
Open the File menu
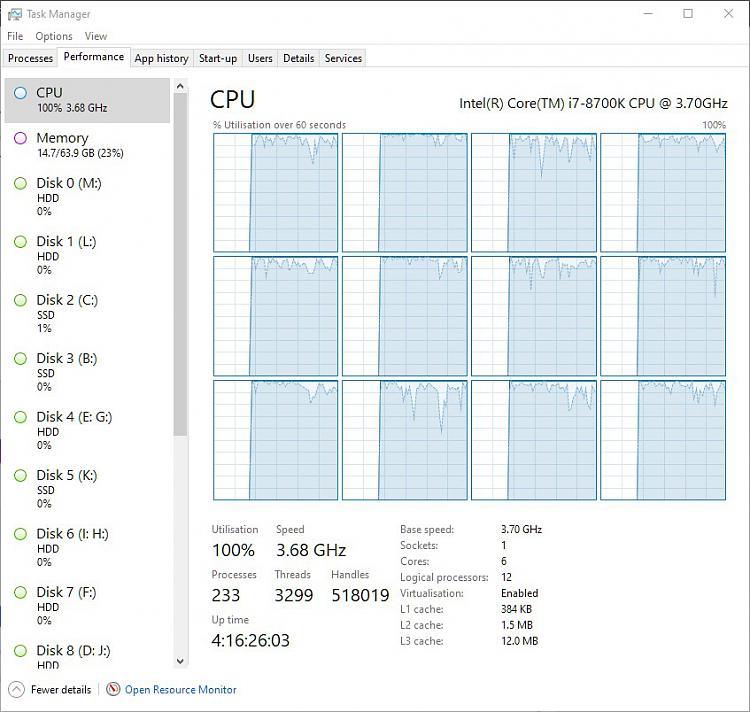15,36
